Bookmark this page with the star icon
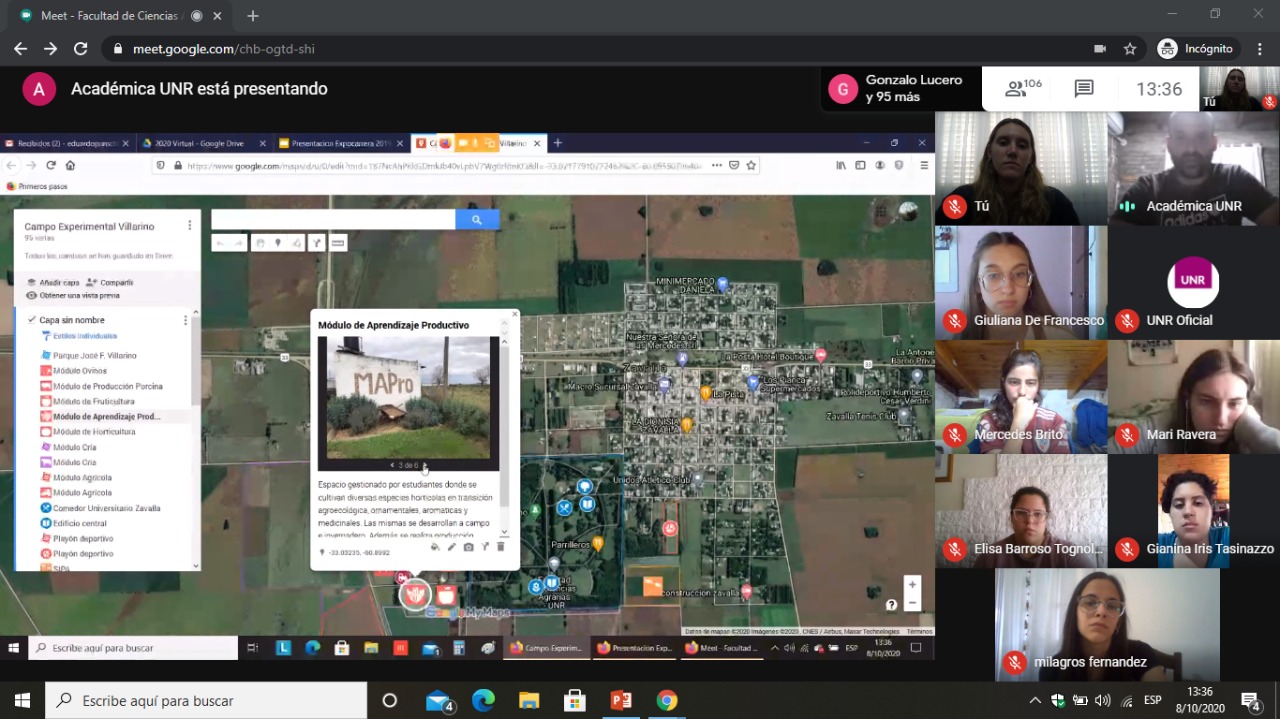 tap(1130, 49)
